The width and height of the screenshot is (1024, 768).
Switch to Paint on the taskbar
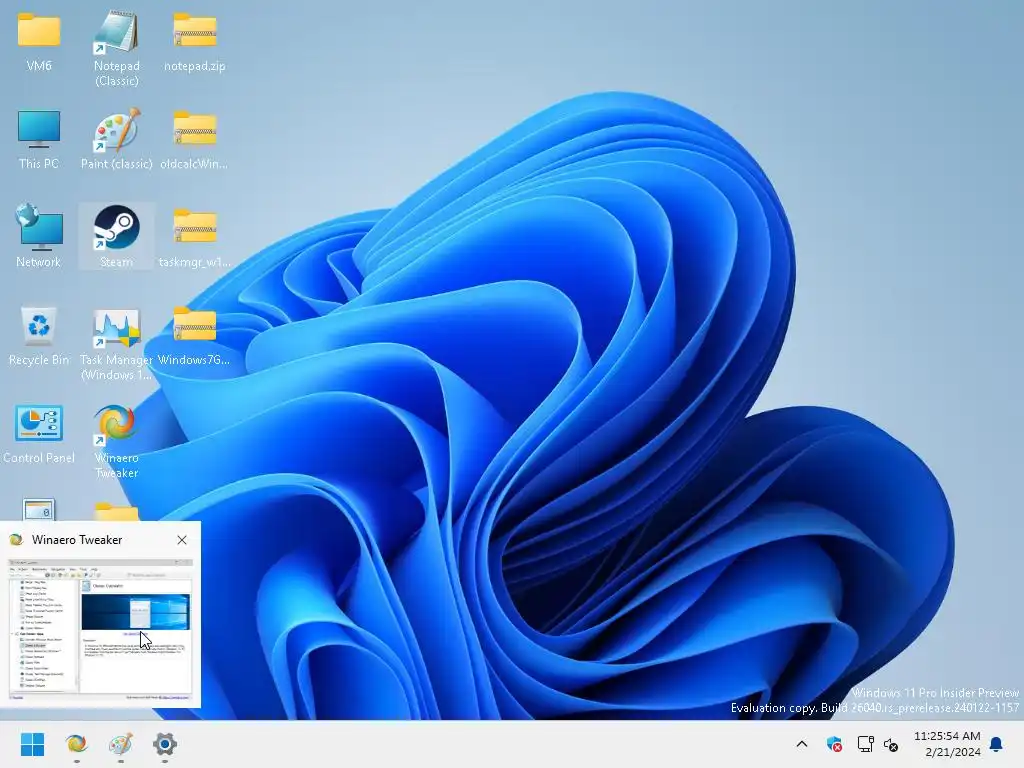click(x=121, y=744)
